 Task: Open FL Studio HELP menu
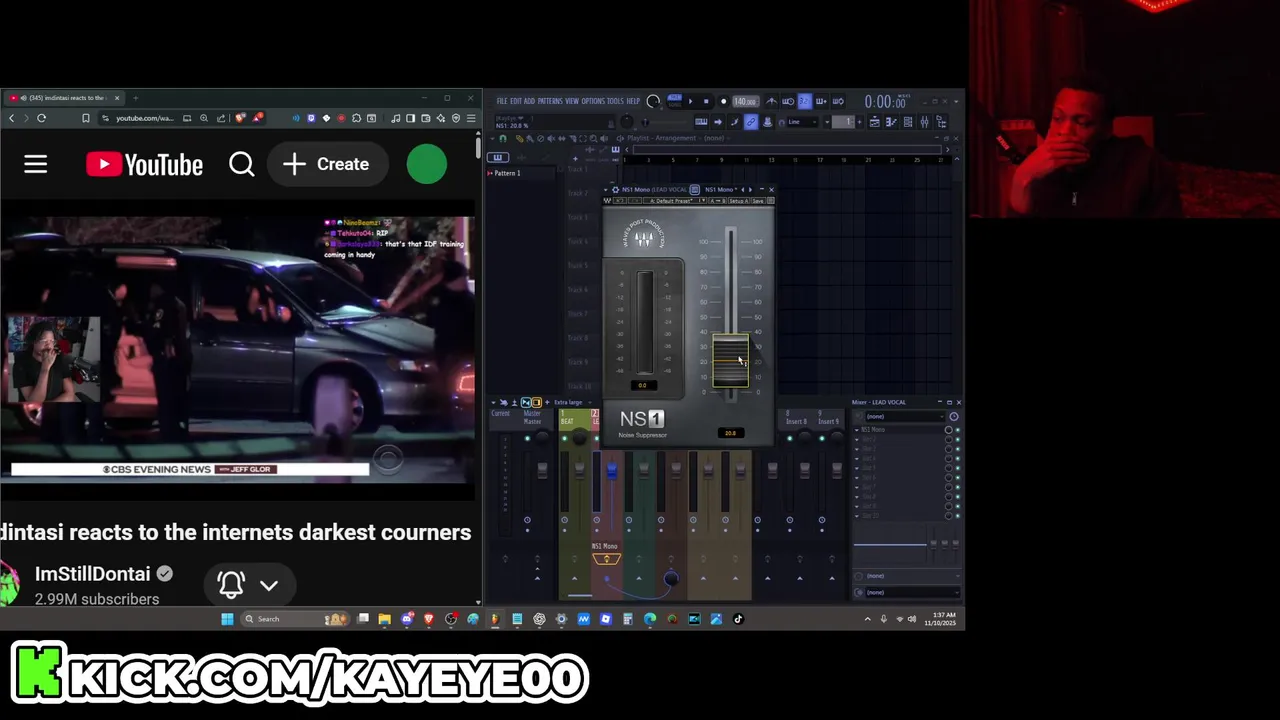[633, 101]
